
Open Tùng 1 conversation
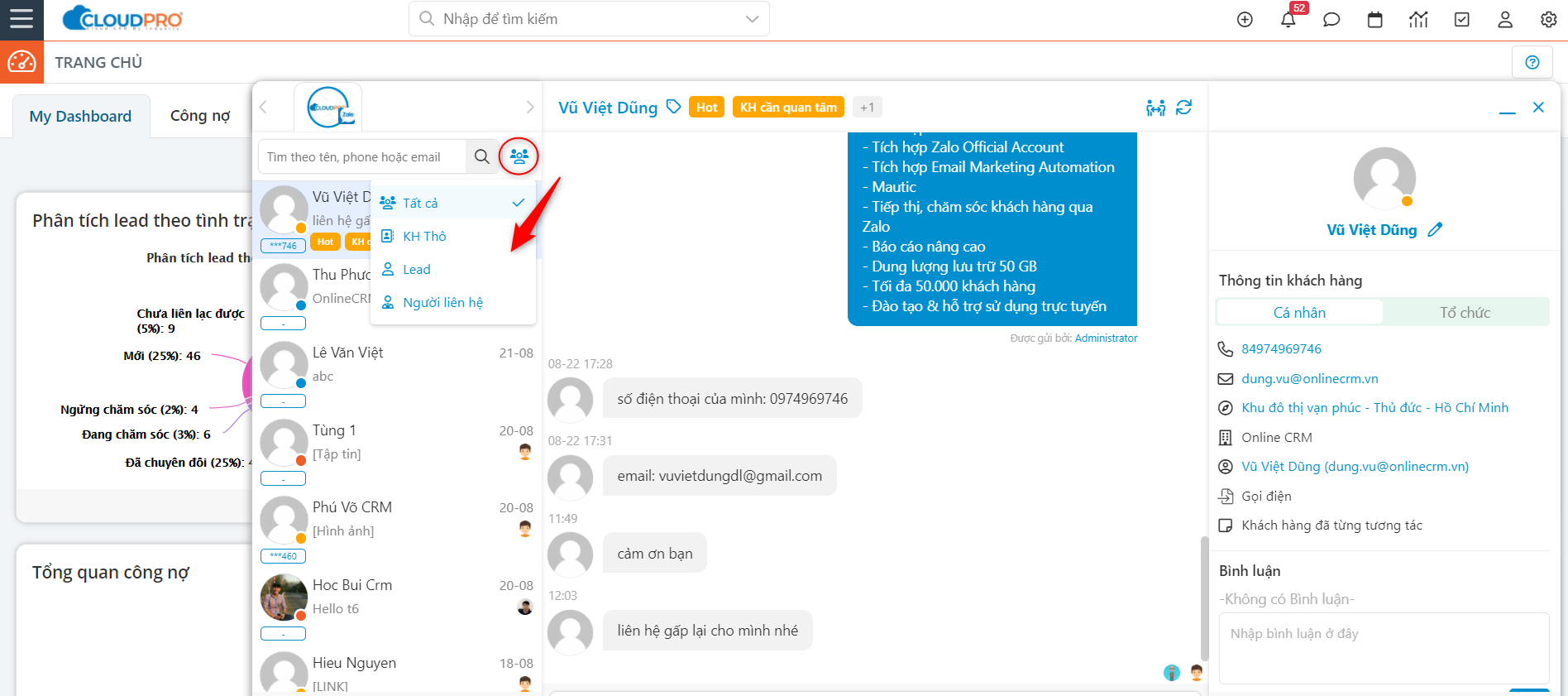point(398,454)
